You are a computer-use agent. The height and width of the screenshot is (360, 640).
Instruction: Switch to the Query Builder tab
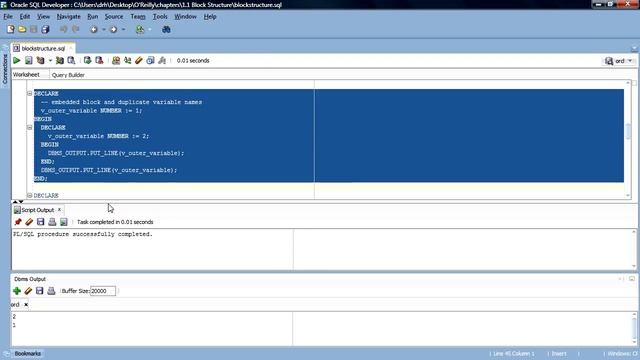68,75
